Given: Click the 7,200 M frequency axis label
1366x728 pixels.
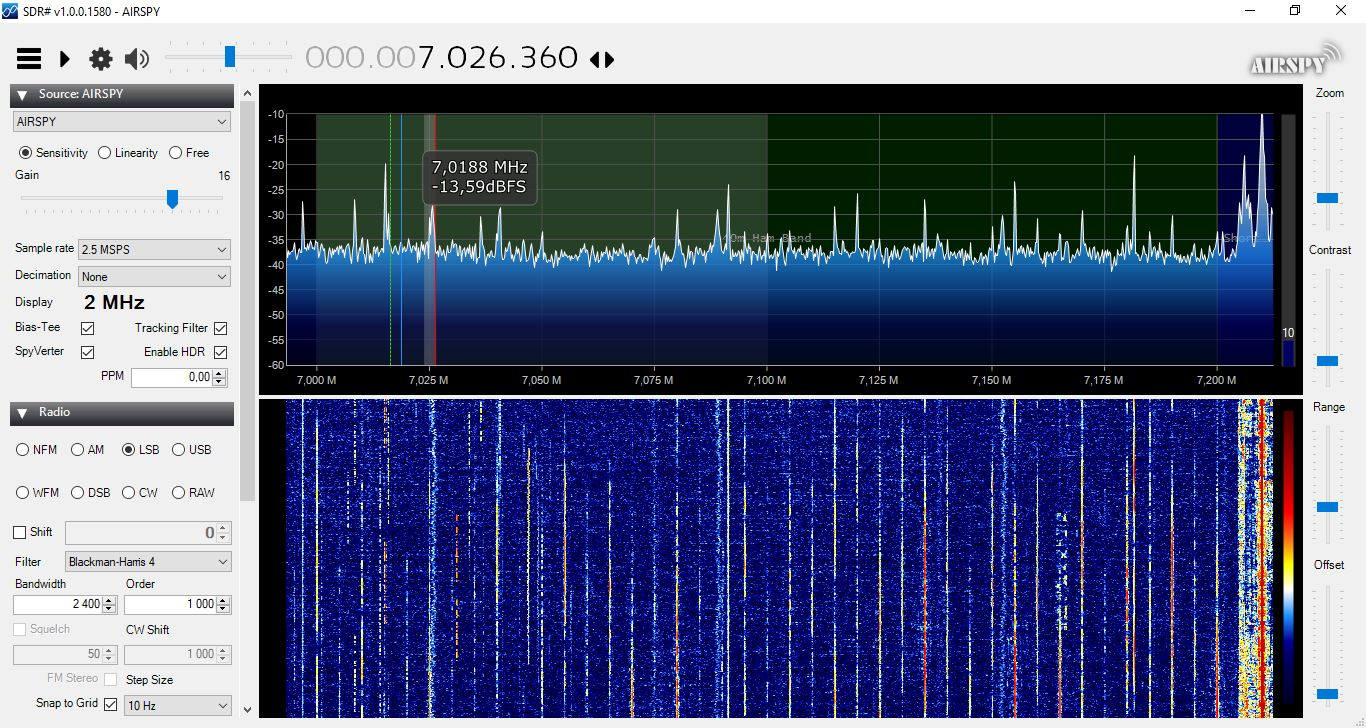Looking at the screenshot, I should (x=1216, y=381).
